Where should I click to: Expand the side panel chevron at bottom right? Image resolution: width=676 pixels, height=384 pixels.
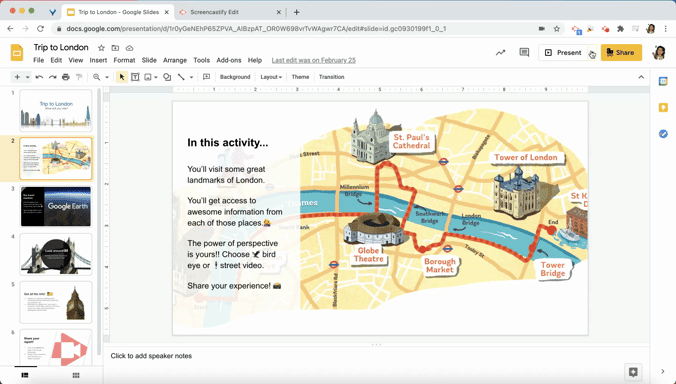(663, 371)
